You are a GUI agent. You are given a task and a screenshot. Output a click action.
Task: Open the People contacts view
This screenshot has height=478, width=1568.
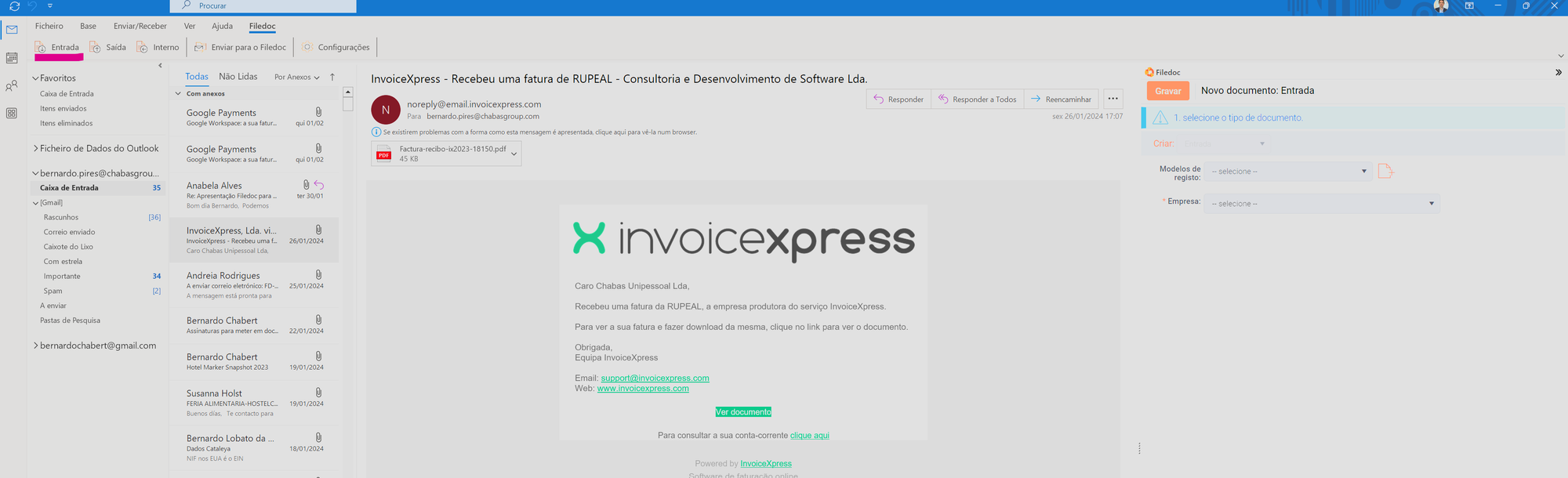point(12,85)
